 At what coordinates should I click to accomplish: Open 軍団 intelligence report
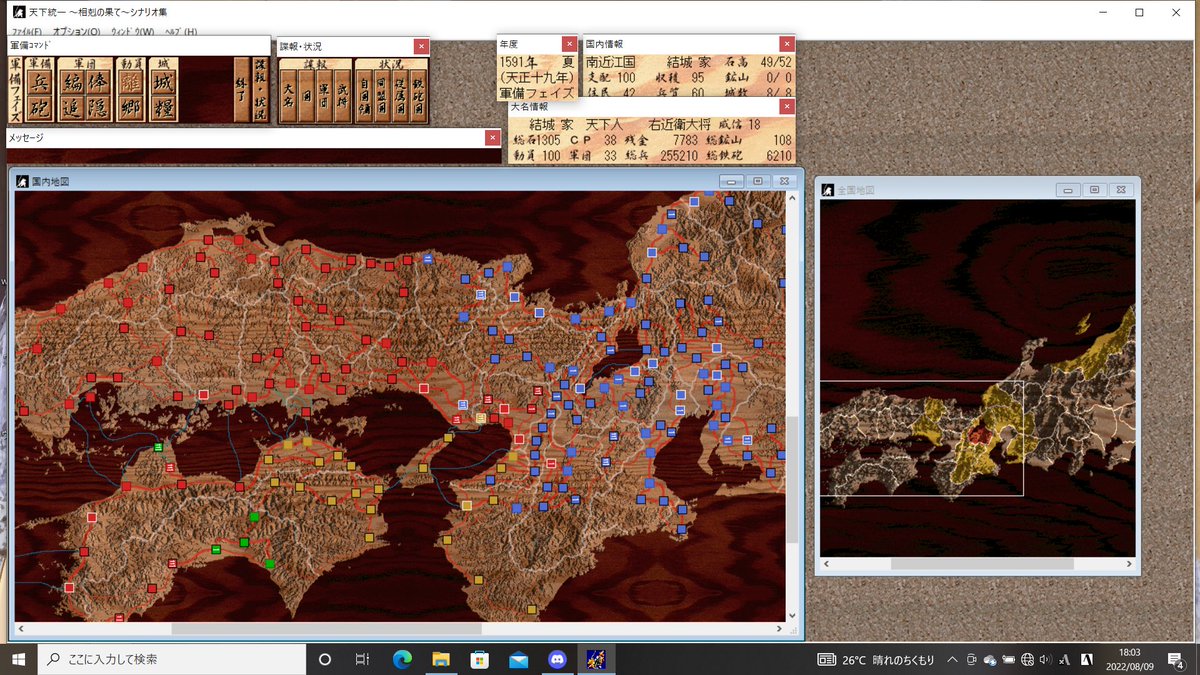coord(323,97)
